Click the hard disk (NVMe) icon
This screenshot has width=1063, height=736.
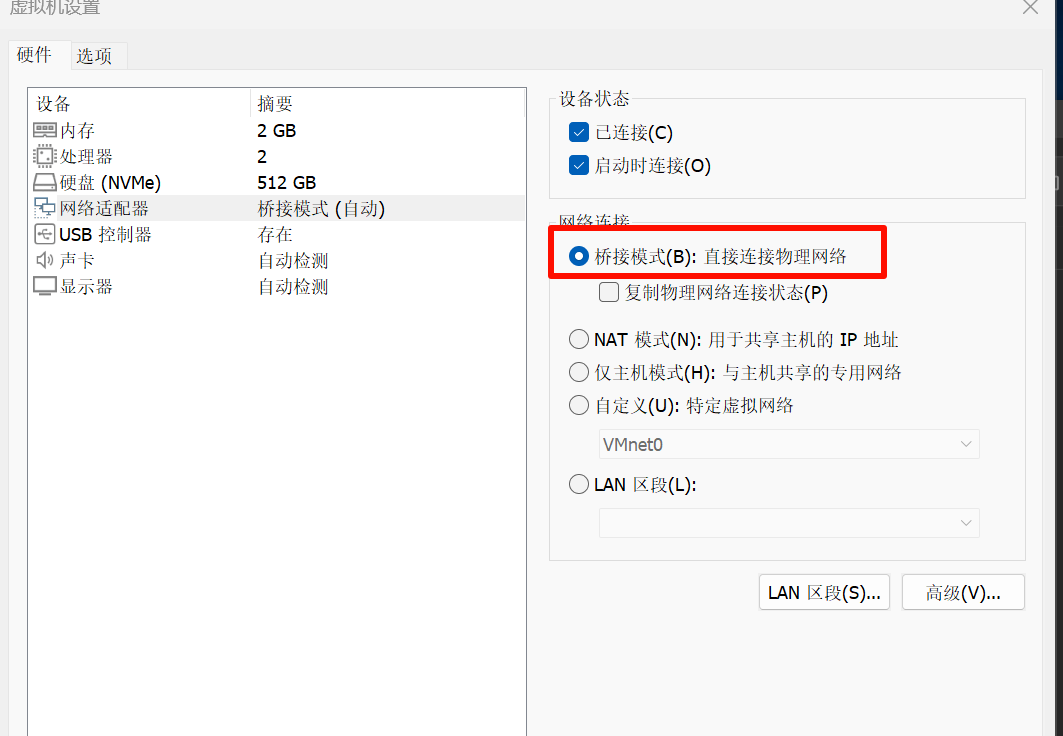pos(45,183)
